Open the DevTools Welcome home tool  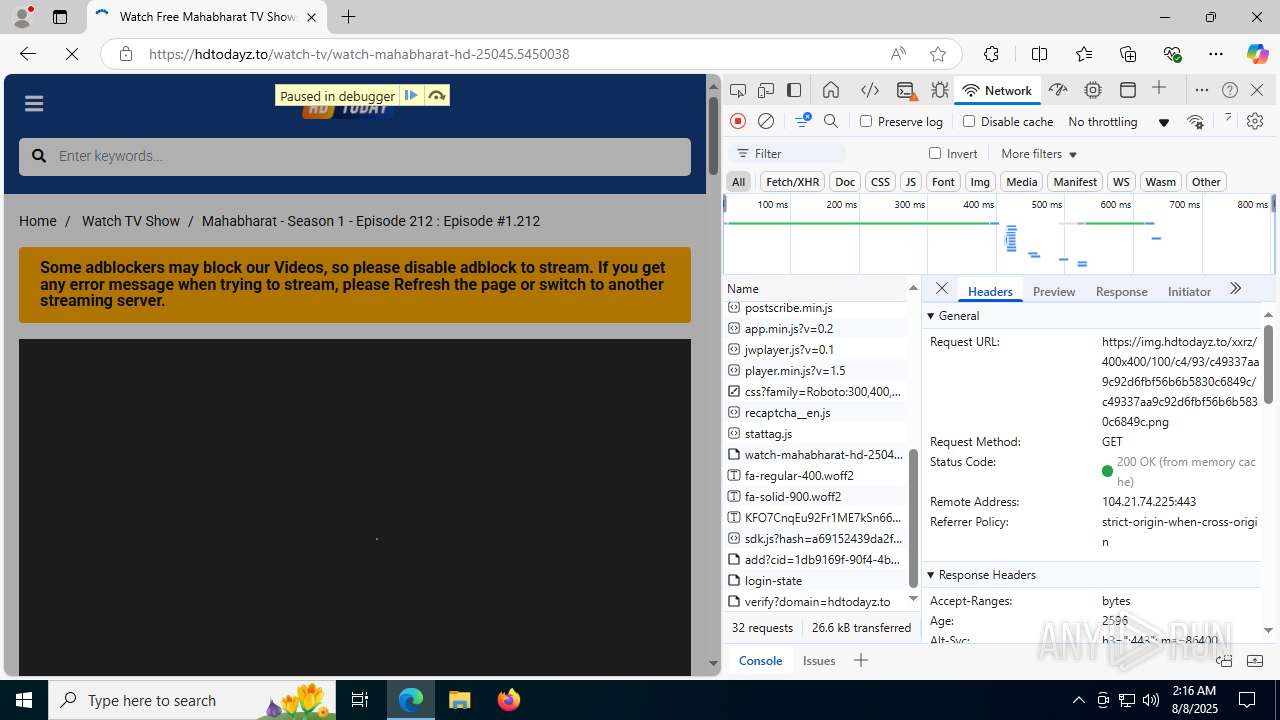(x=831, y=90)
